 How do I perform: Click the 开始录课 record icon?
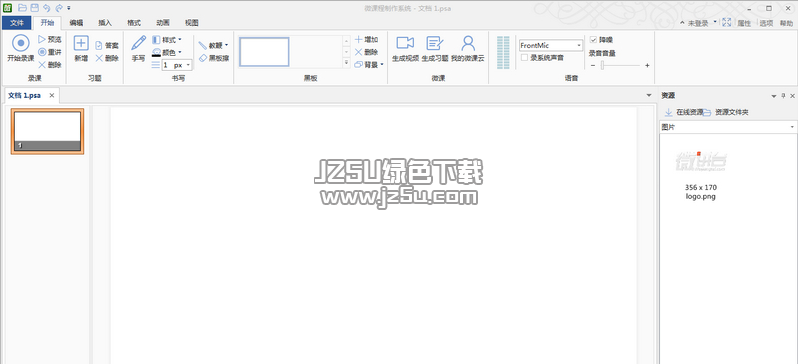(20, 43)
